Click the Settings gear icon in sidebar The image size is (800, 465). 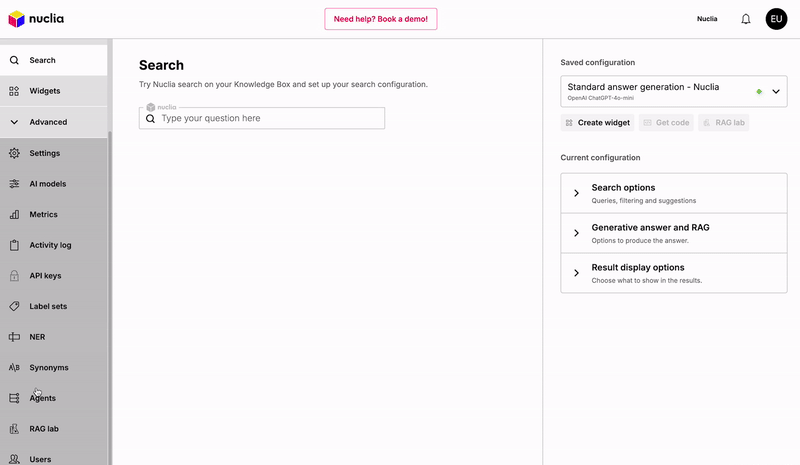(x=14, y=153)
